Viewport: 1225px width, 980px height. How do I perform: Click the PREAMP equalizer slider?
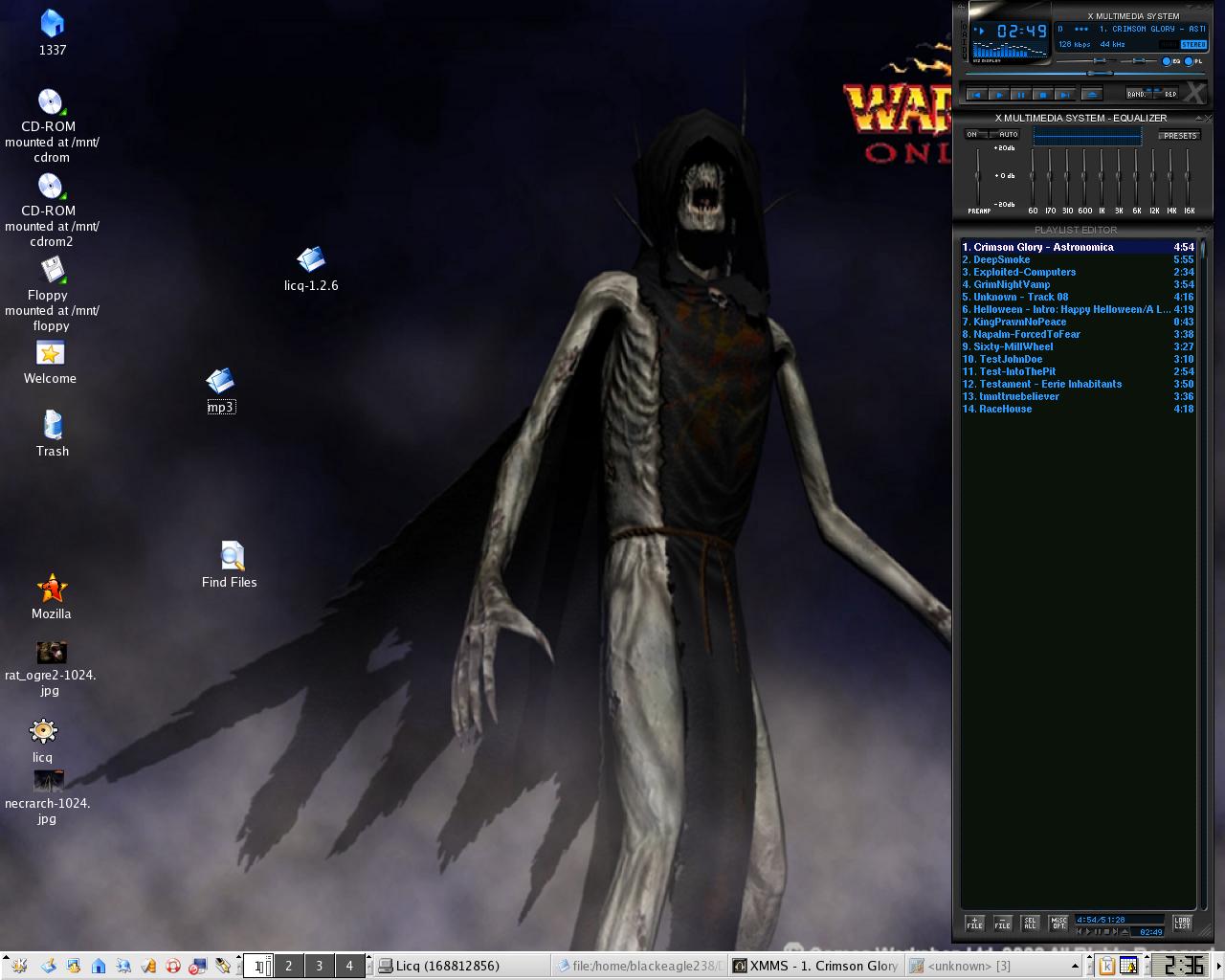(x=977, y=176)
